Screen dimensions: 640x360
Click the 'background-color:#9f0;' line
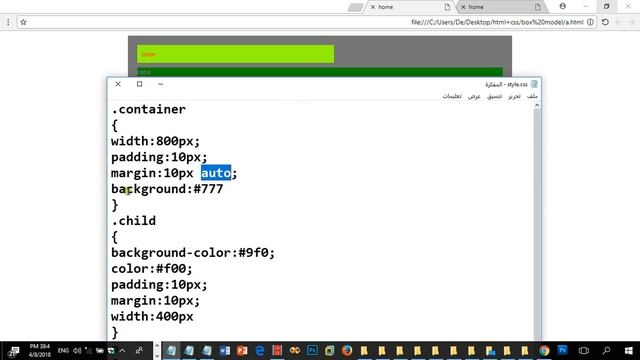[193, 253]
